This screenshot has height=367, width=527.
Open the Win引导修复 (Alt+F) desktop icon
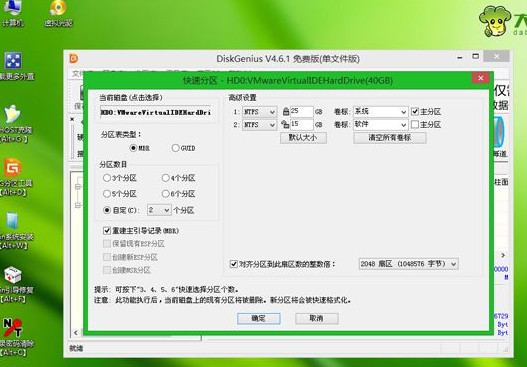[x=13, y=284]
